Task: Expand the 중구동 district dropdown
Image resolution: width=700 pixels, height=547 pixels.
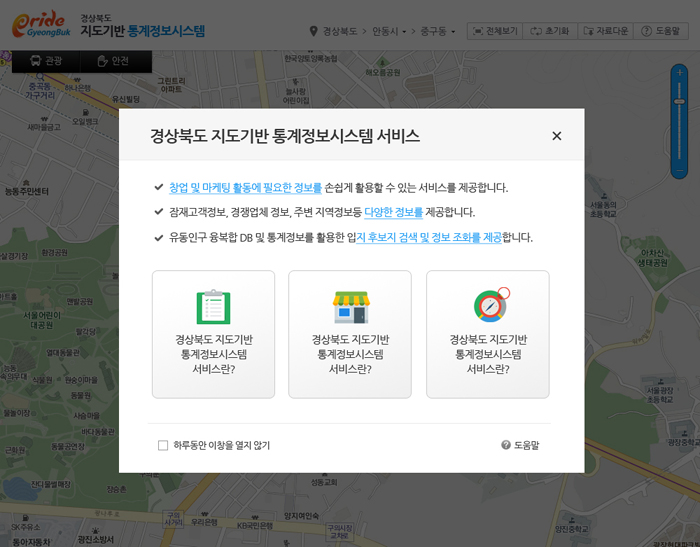Action: point(438,31)
